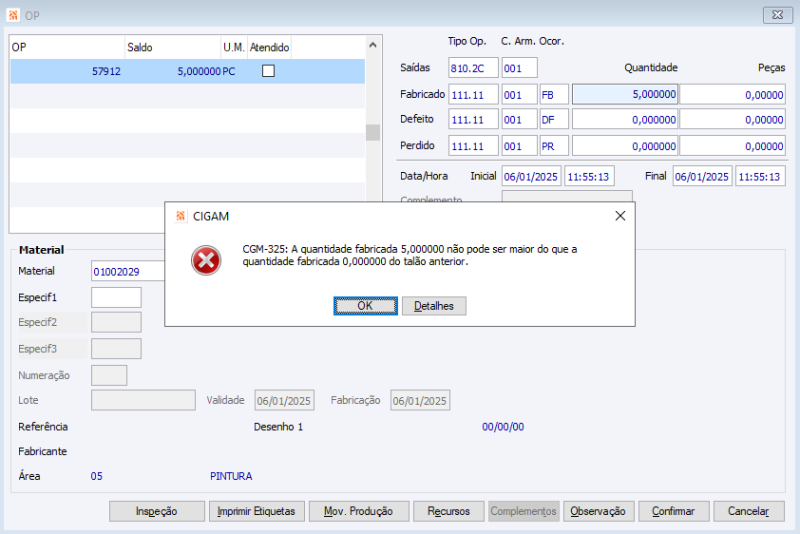The image size is (800, 534).
Task: Open Detalhes of the error message
Action: click(x=434, y=306)
